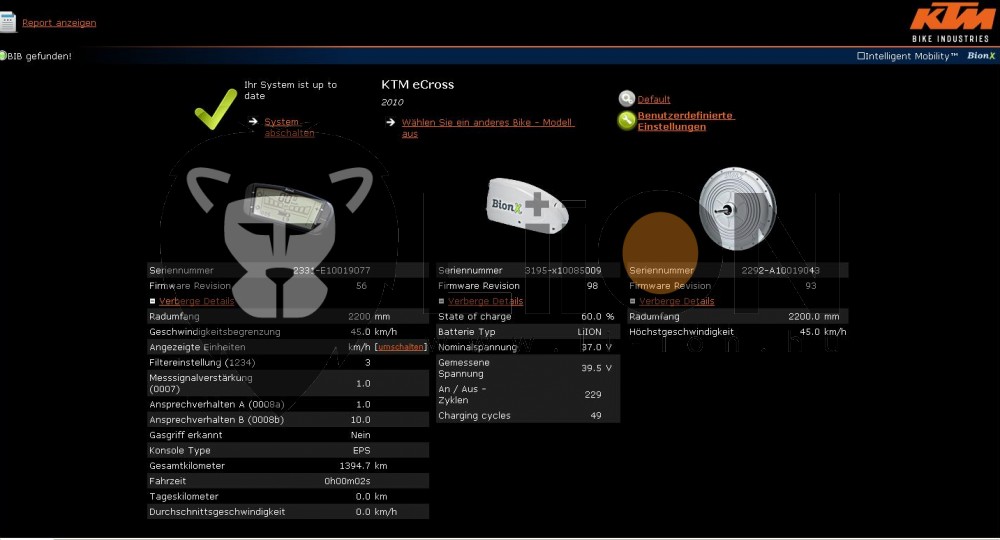Click the BionX logo in header bar
The image size is (1000, 540).
(x=981, y=56)
